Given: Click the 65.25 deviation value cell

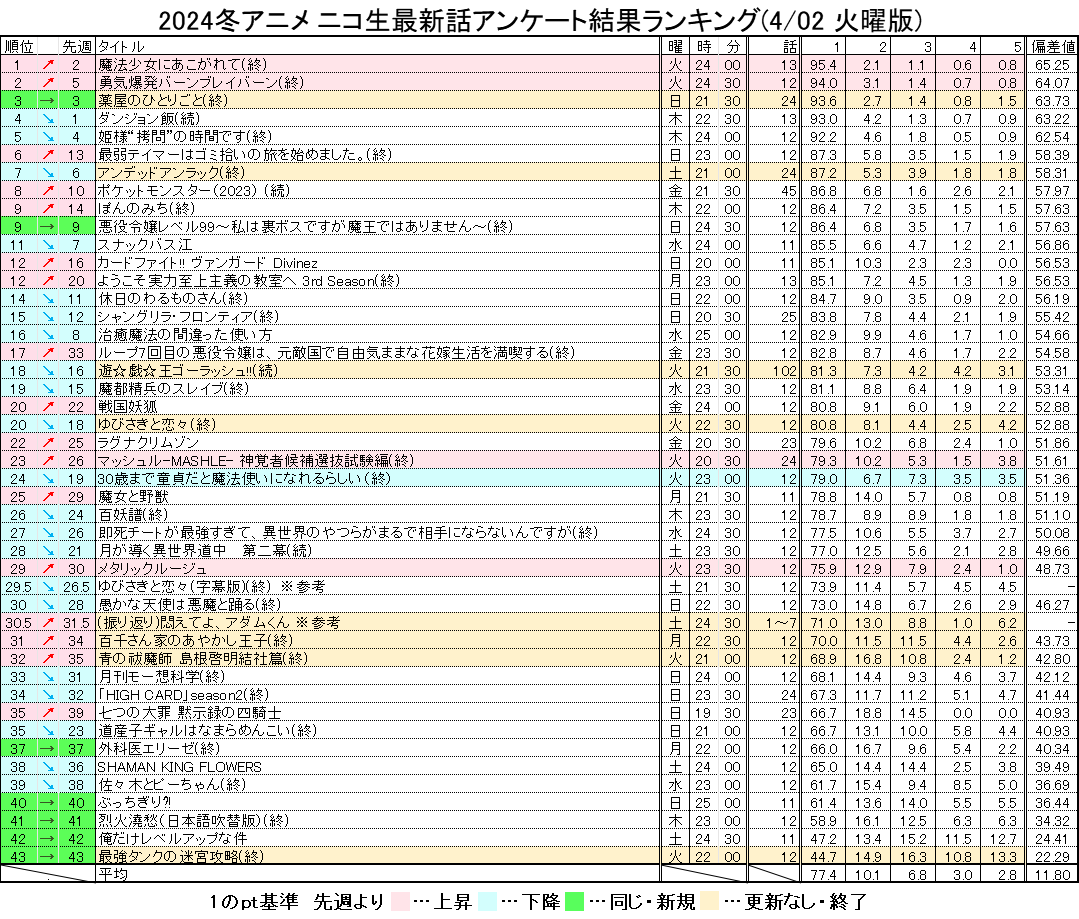Looking at the screenshot, I should point(1053,65).
